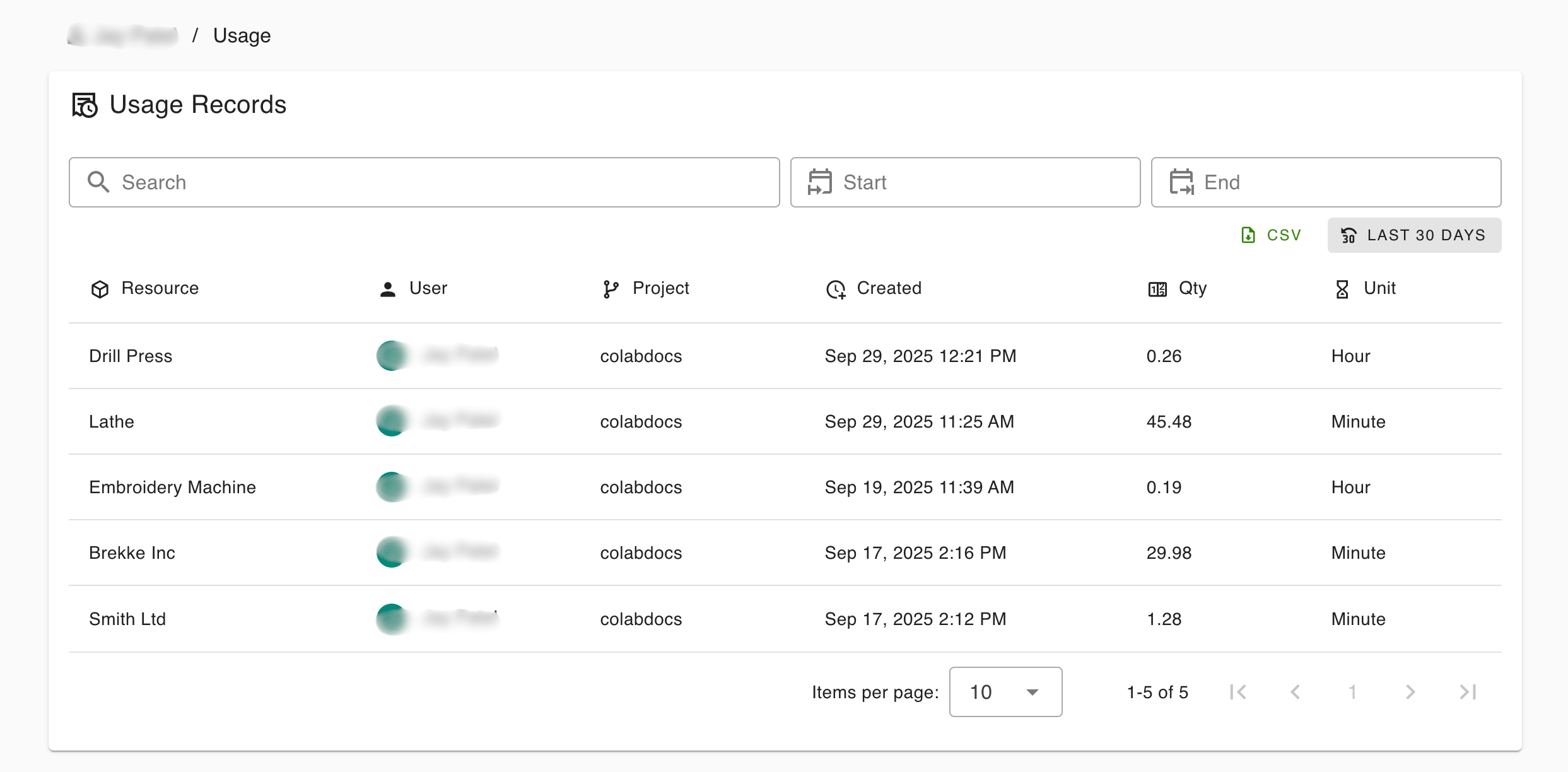Click the Resource column cube icon

[x=100, y=289]
